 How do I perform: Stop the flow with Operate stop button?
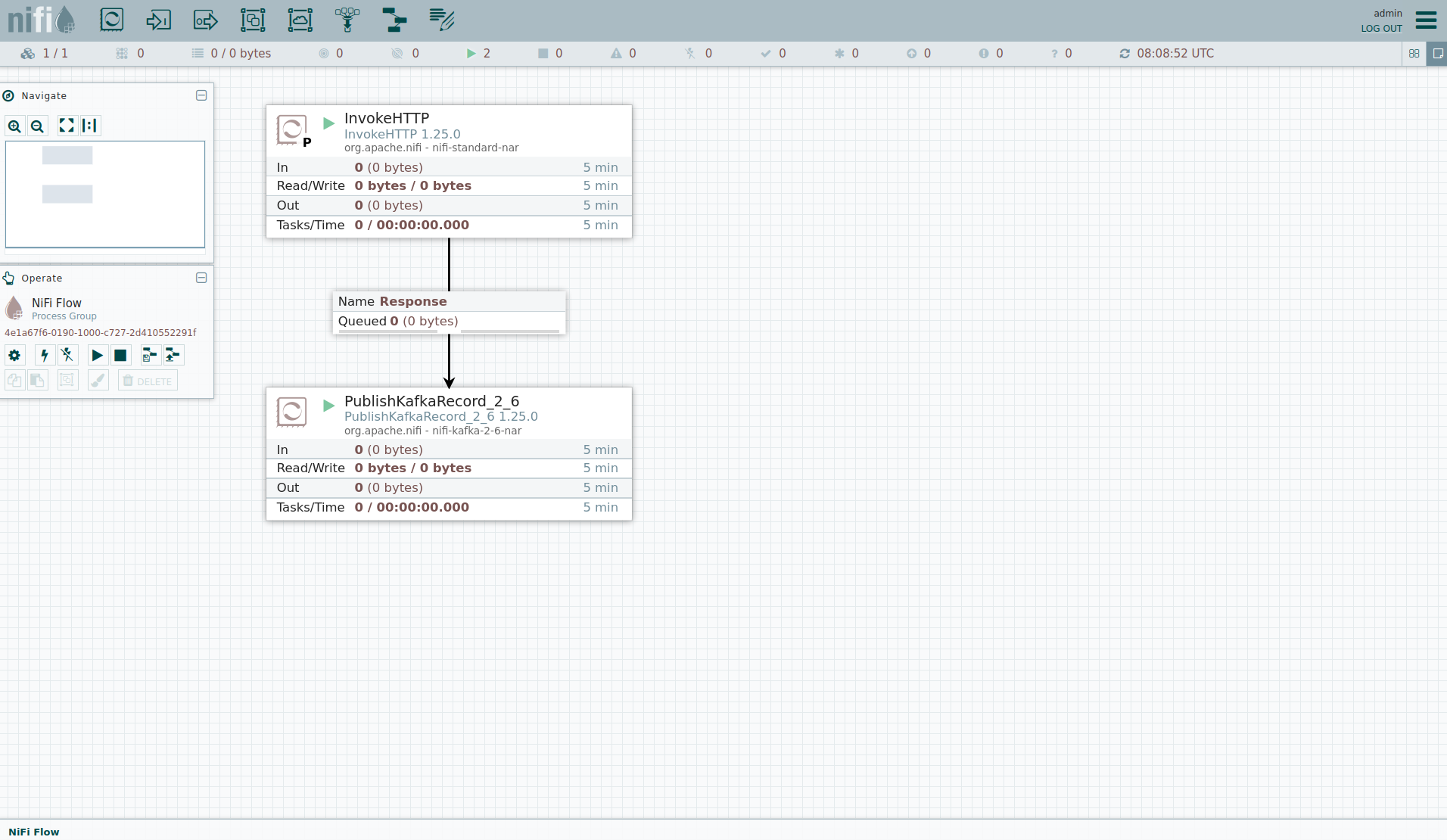(120, 355)
